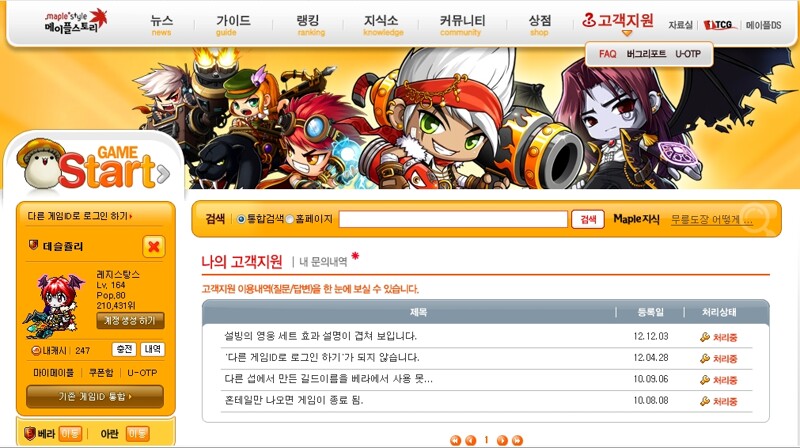This screenshot has height=448, width=800.
Task: Select the 통합검색 radio button
Action: (241, 219)
